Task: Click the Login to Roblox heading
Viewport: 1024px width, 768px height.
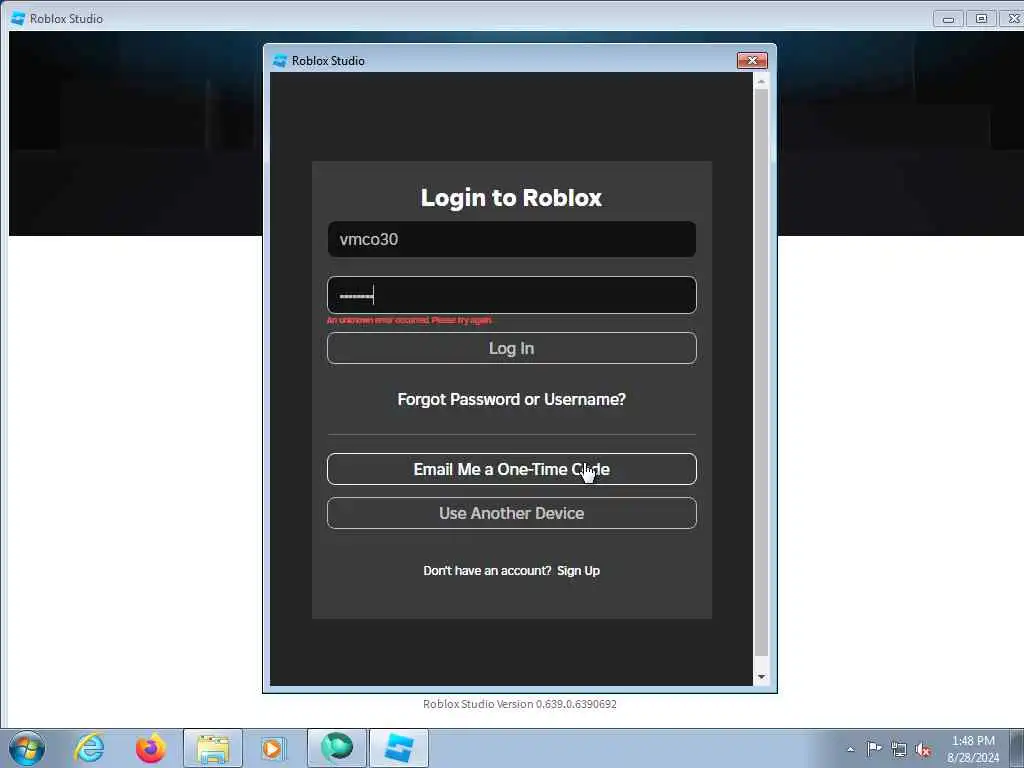Action: pos(511,198)
